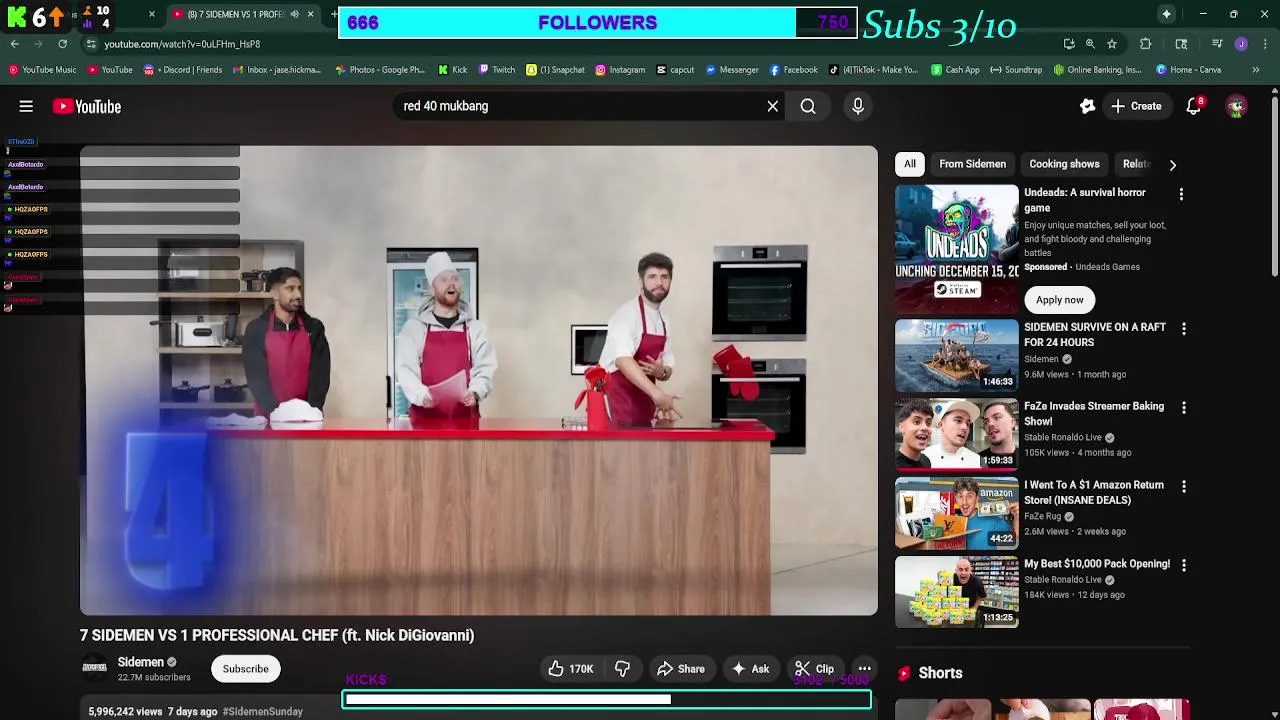
Task: Open the Twitch bookmark
Action: click(497, 70)
